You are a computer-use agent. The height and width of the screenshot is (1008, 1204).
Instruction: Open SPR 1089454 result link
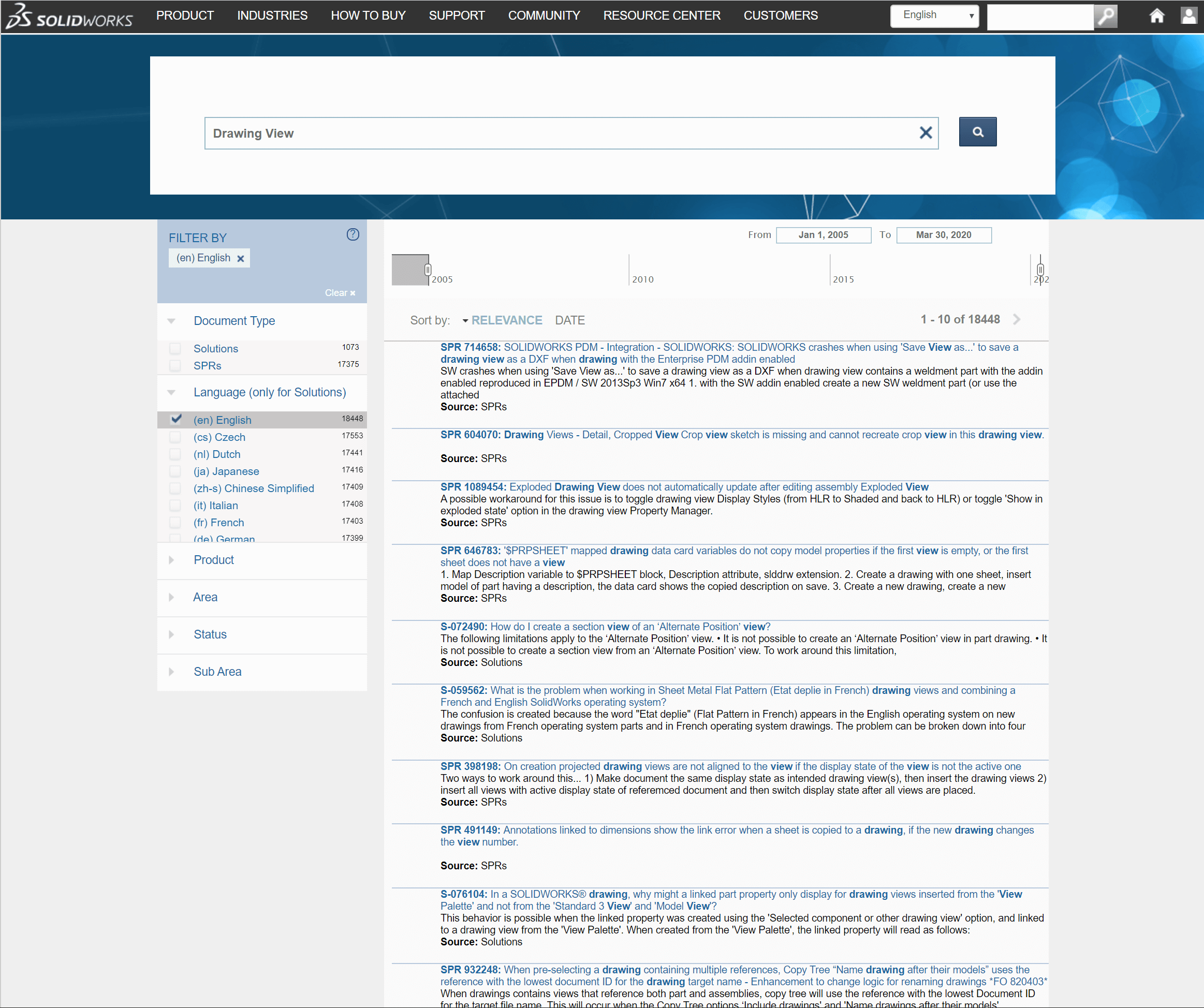point(684,487)
